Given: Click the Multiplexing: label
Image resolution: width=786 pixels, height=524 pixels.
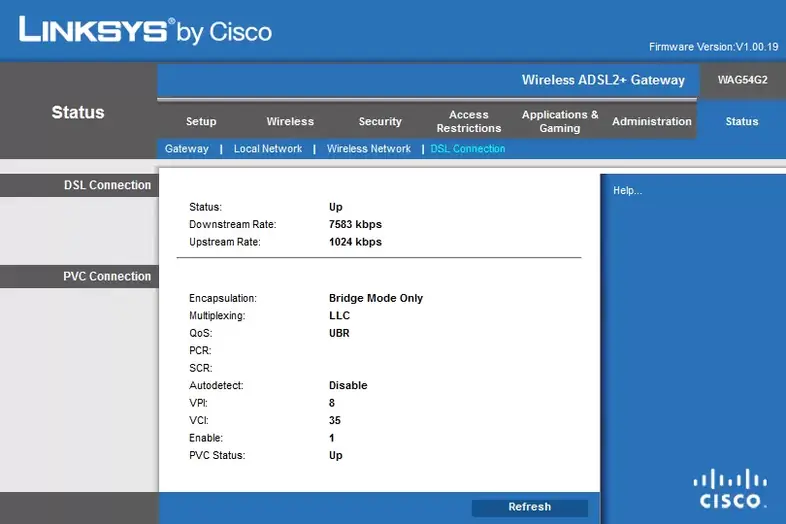Looking at the screenshot, I should (217, 315).
